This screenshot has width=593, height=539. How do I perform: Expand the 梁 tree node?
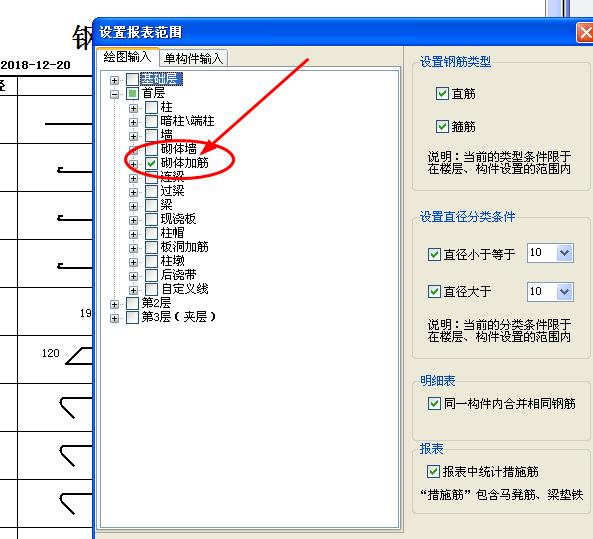[x=133, y=206]
